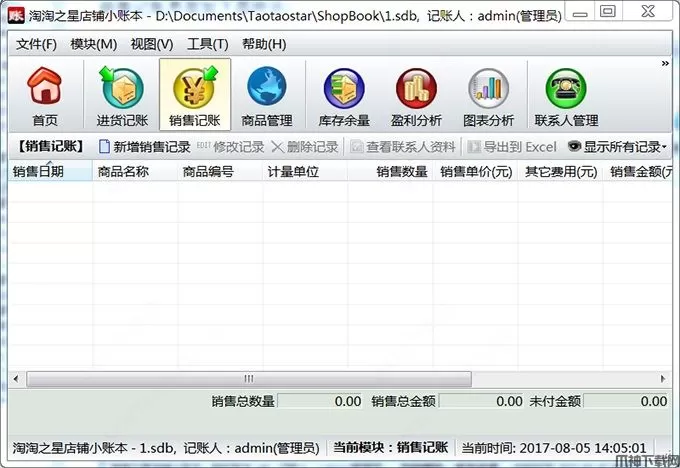Sort by 计量单位 column header
Viewport: 680px width, 468px height.
[305, 171]
